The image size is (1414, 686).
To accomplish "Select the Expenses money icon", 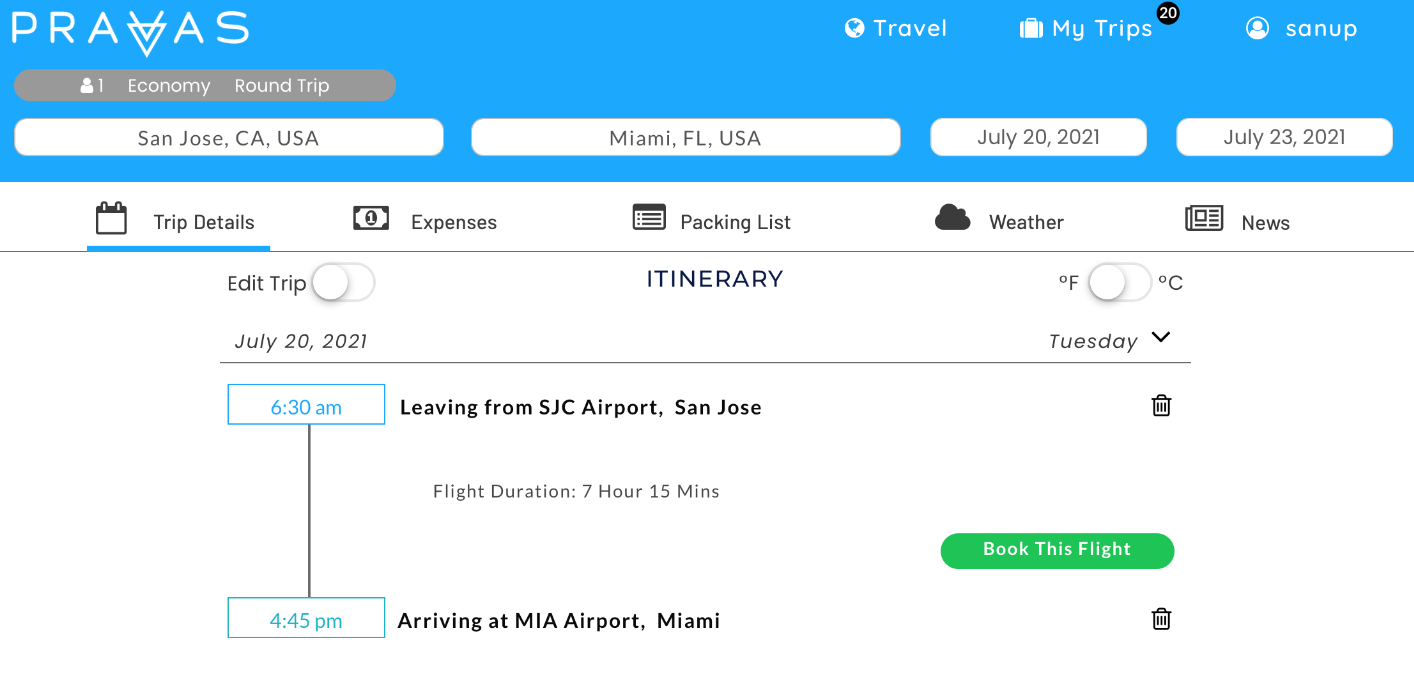I will pos(371,216).
